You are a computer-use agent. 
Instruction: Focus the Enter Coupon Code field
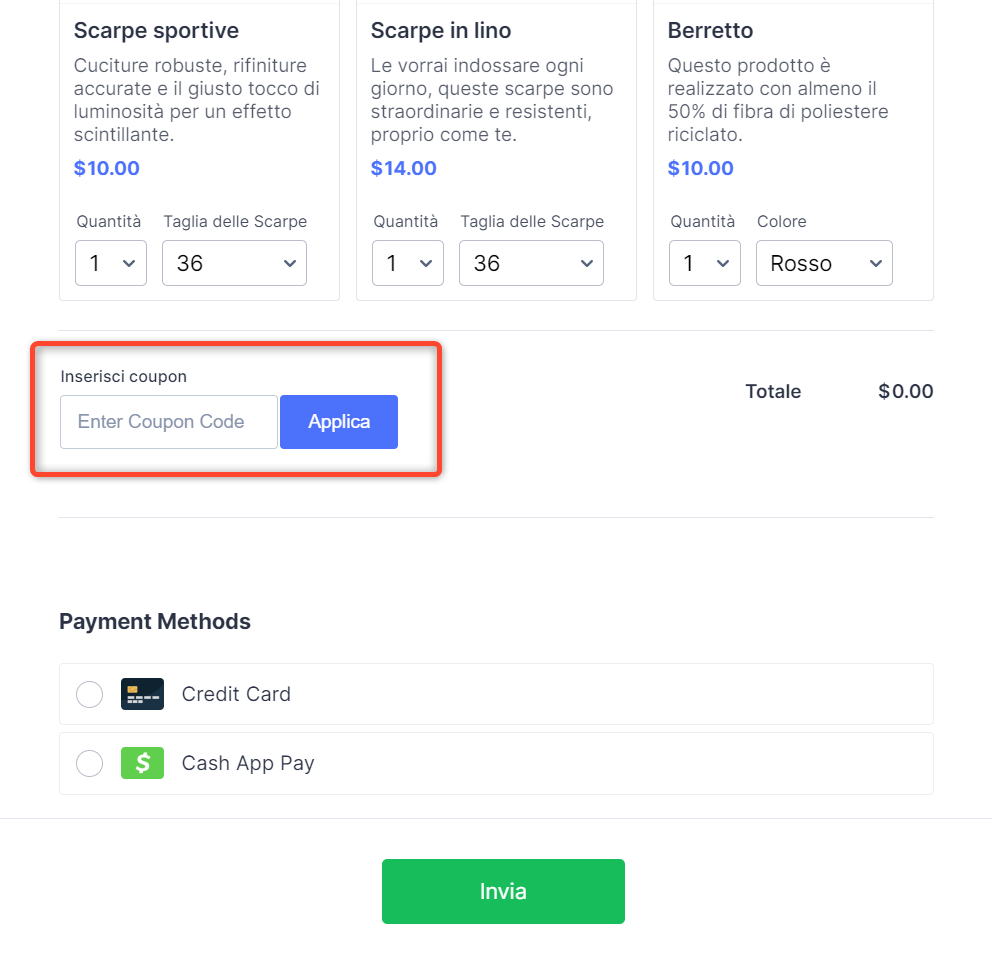(x=169, y=422)
